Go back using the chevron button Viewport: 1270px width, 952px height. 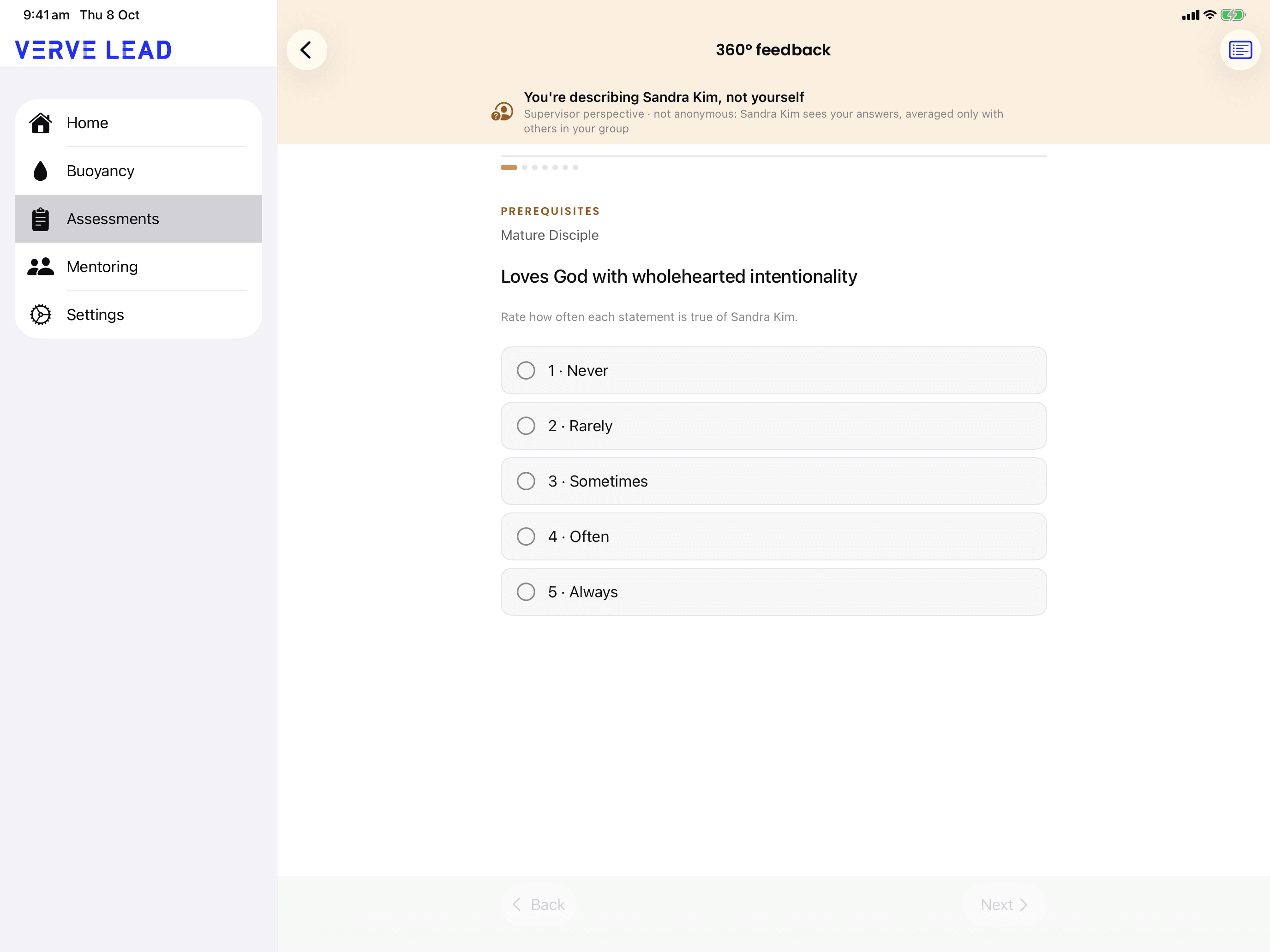coord(306,50)
